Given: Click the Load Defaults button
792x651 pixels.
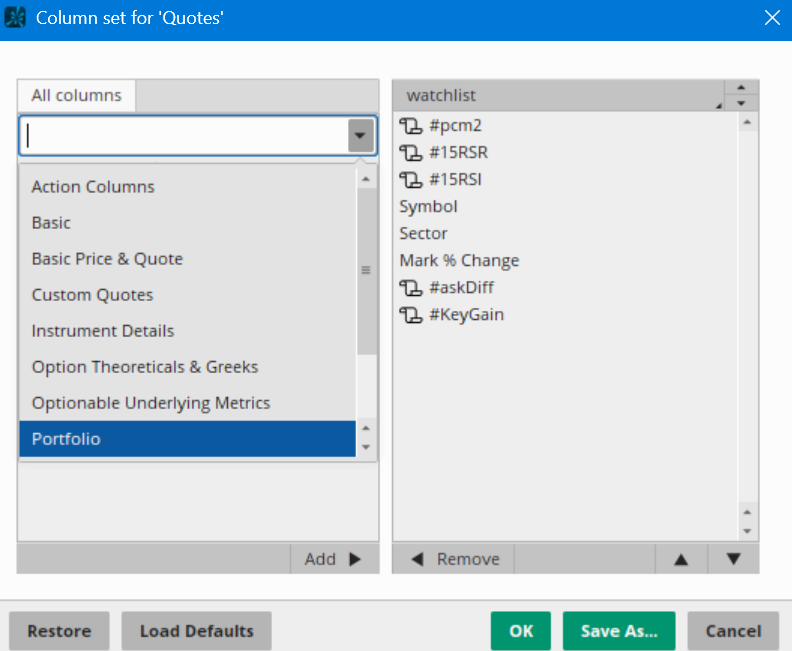Looking at the screenshot, I should click(196, 631).
